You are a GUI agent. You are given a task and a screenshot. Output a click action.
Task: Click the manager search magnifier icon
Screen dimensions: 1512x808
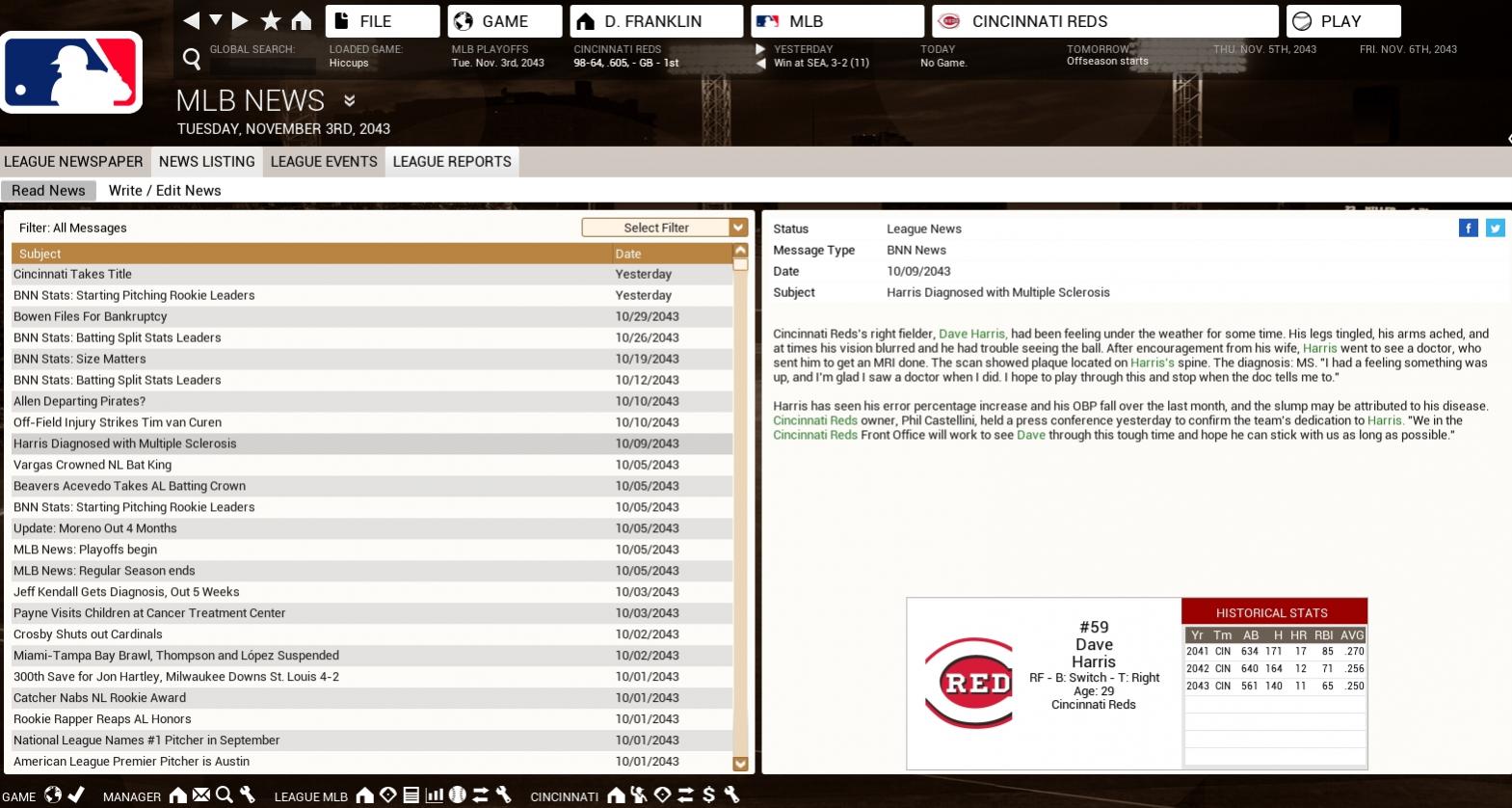pyautogui.click(x=224, y=795)
